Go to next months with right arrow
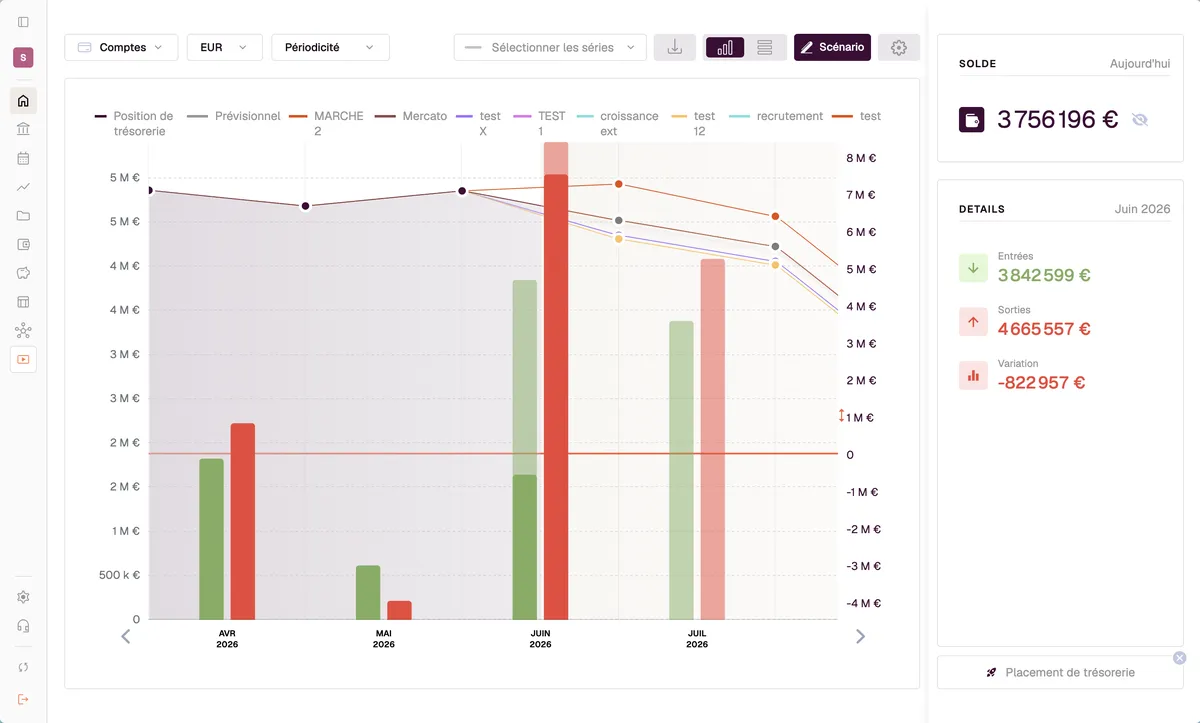The width and height of the screenshot is (1200, 723). coord(860,637)
